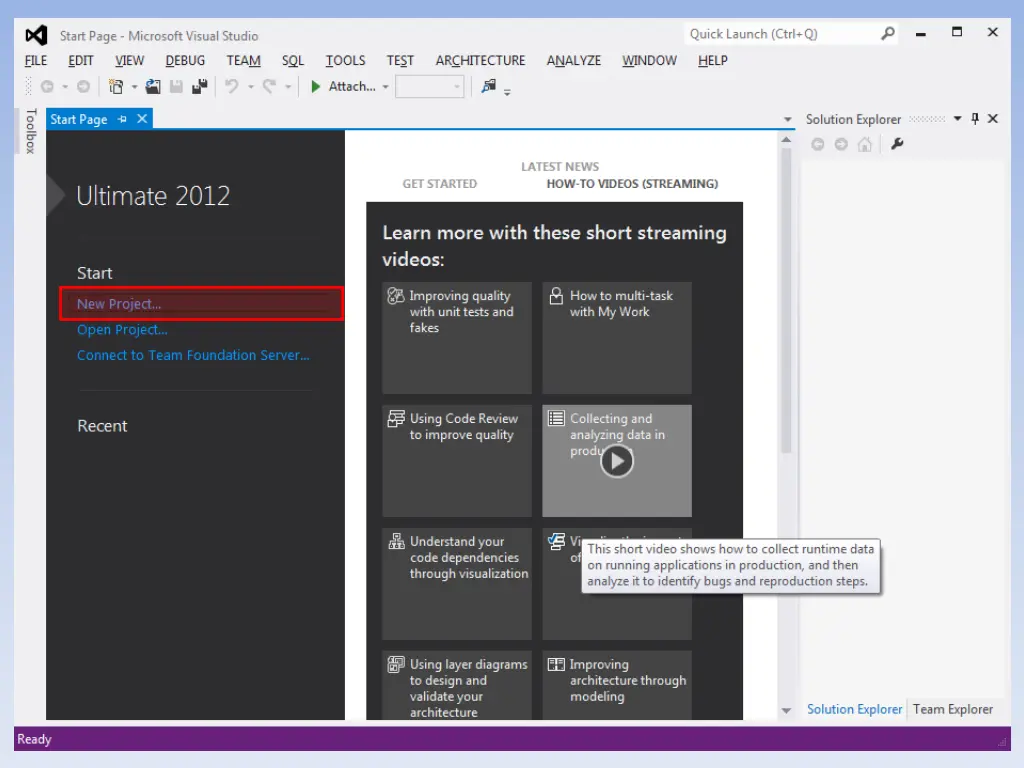This screenshot has width=1024, height=768.
Task: Open Understand your code dependencies video tile
Action: (x=457, y=584)
